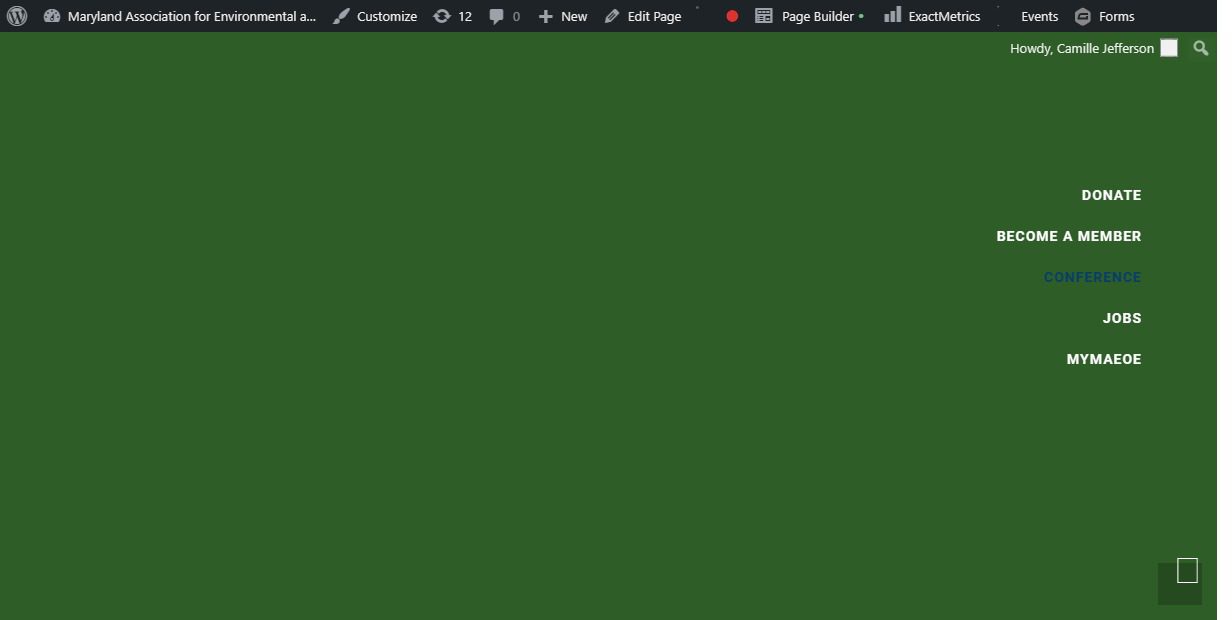Open ExactMetrics analytics in the admin bar
The width and height of the screenshot is (1232, 620).
coord(932,16)
